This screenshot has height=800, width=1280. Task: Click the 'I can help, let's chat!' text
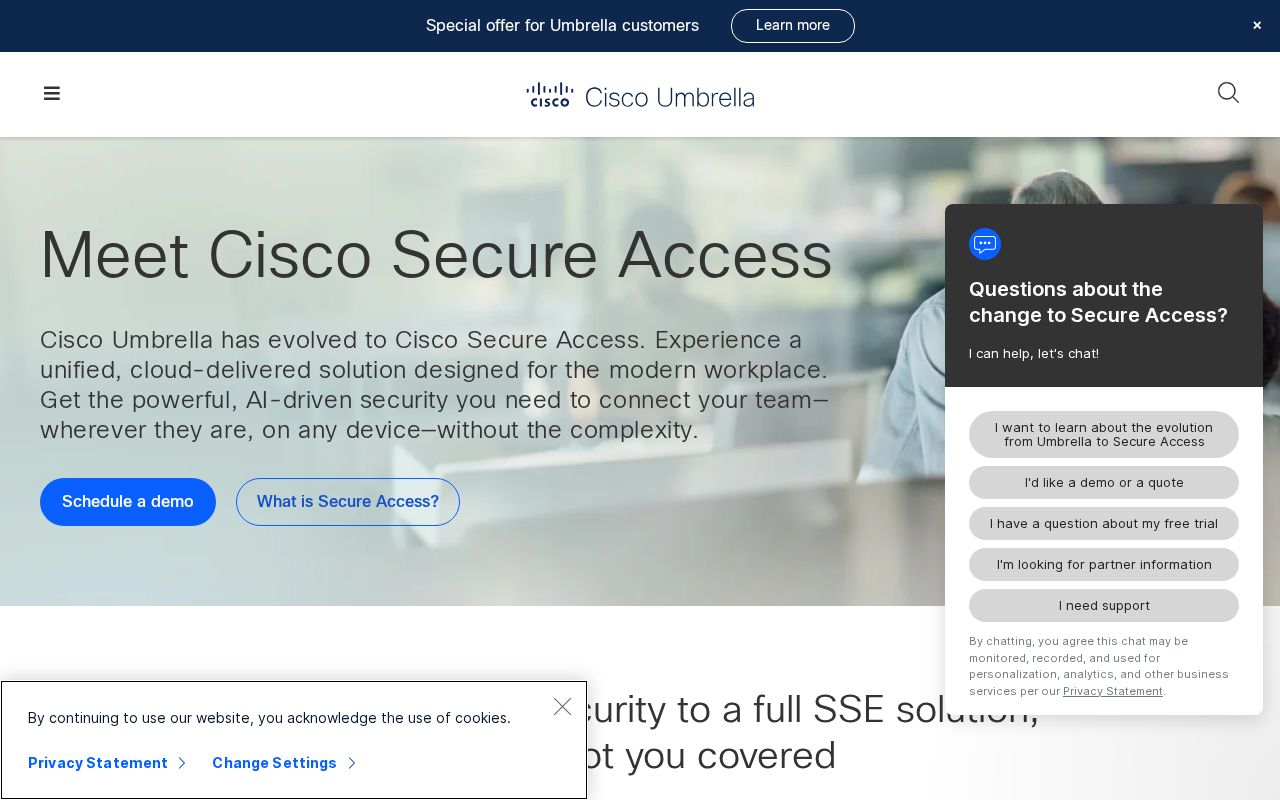tap(1034, 354)
